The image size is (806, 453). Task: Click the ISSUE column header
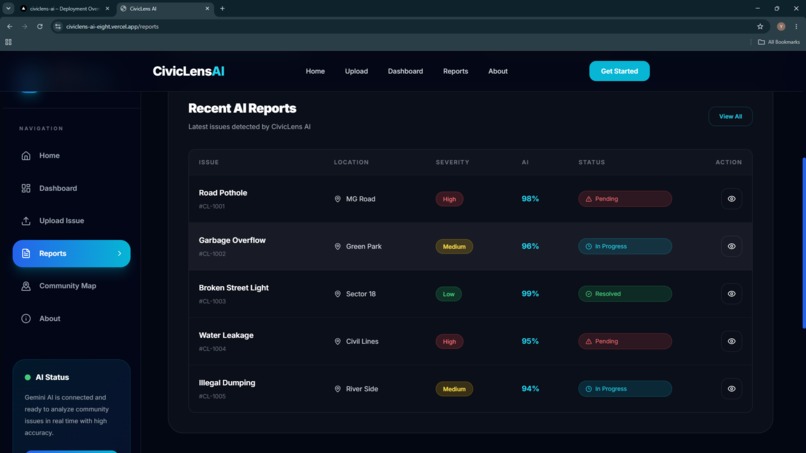click(x=209, y=162)
